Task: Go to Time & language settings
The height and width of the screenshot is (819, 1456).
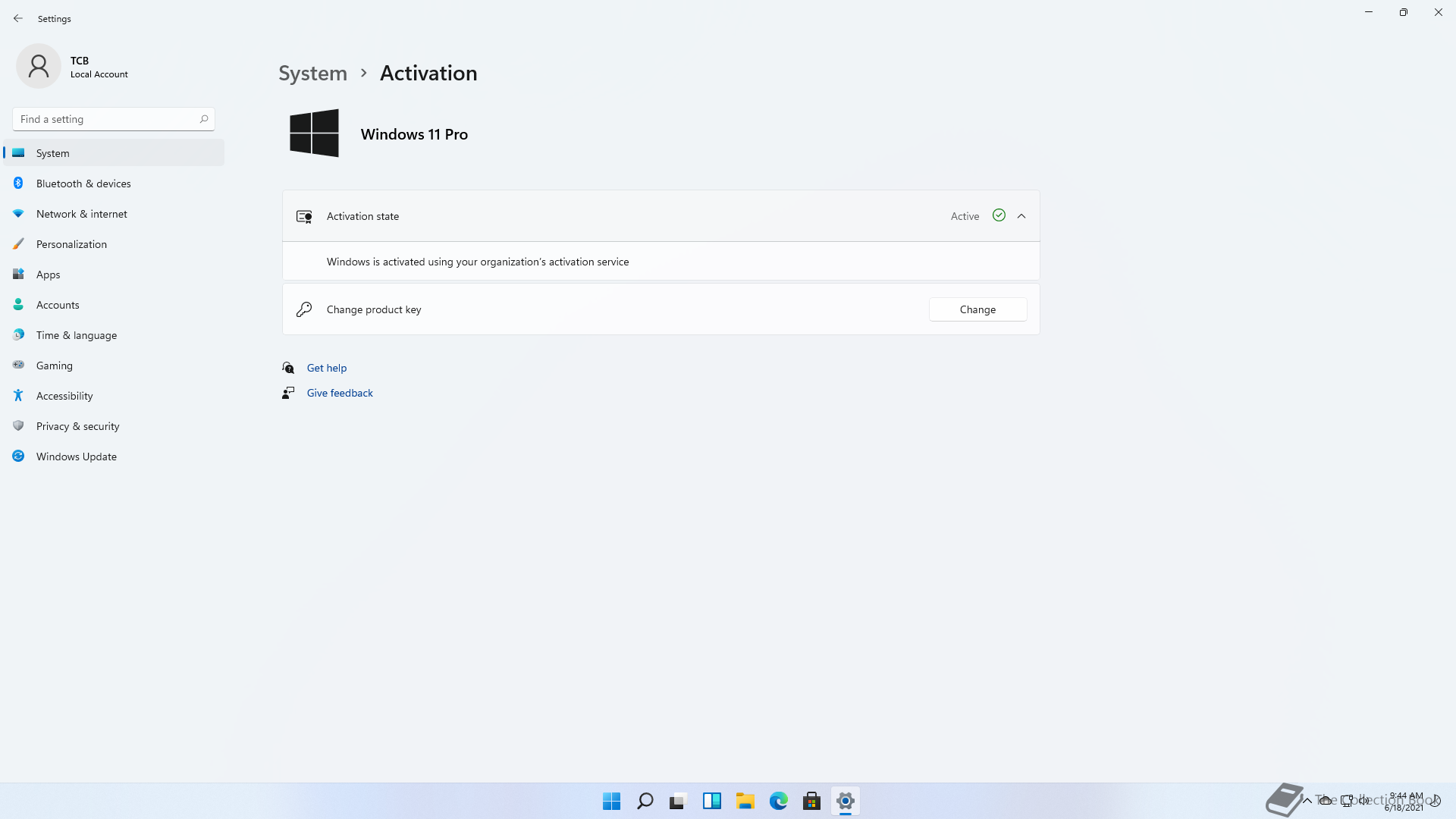Action: (114, 334)
